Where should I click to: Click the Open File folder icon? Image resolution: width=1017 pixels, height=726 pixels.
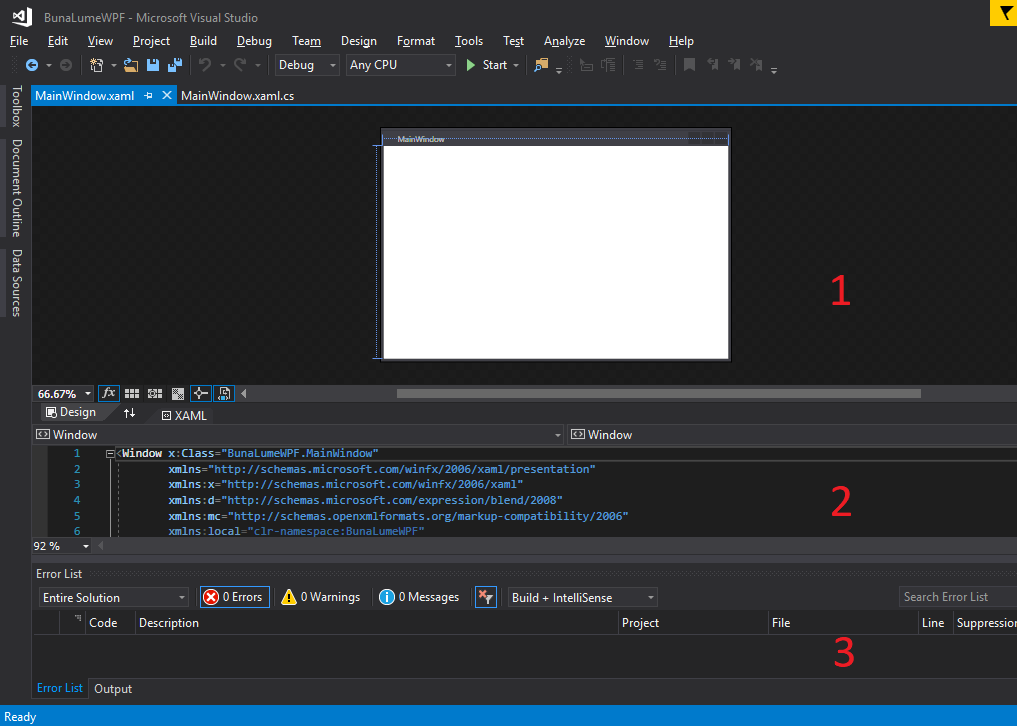(x=130, y=65)
